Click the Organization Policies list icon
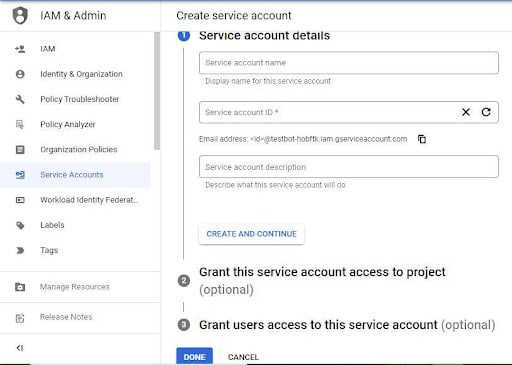 pos(20,150)
